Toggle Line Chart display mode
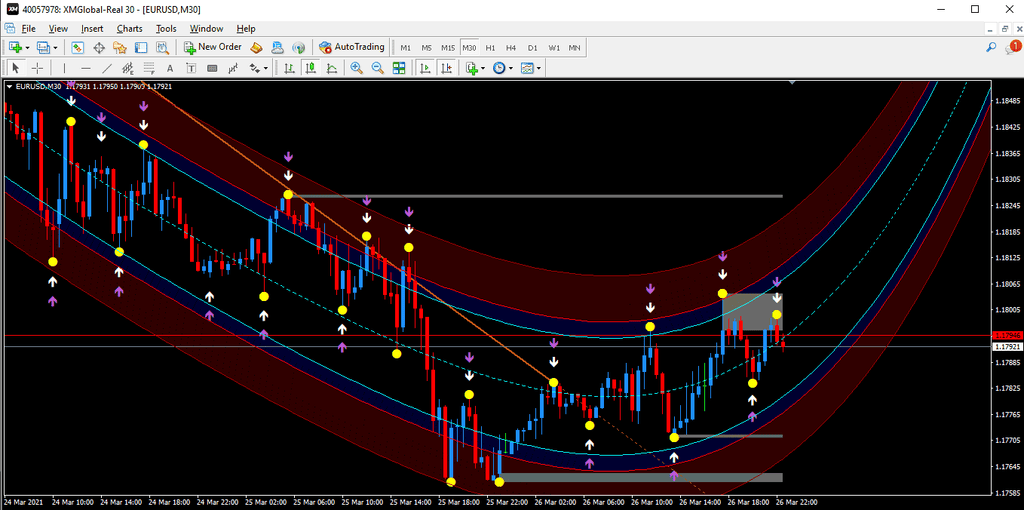This screenshot has width=1024, height=510. coord(332,68)
